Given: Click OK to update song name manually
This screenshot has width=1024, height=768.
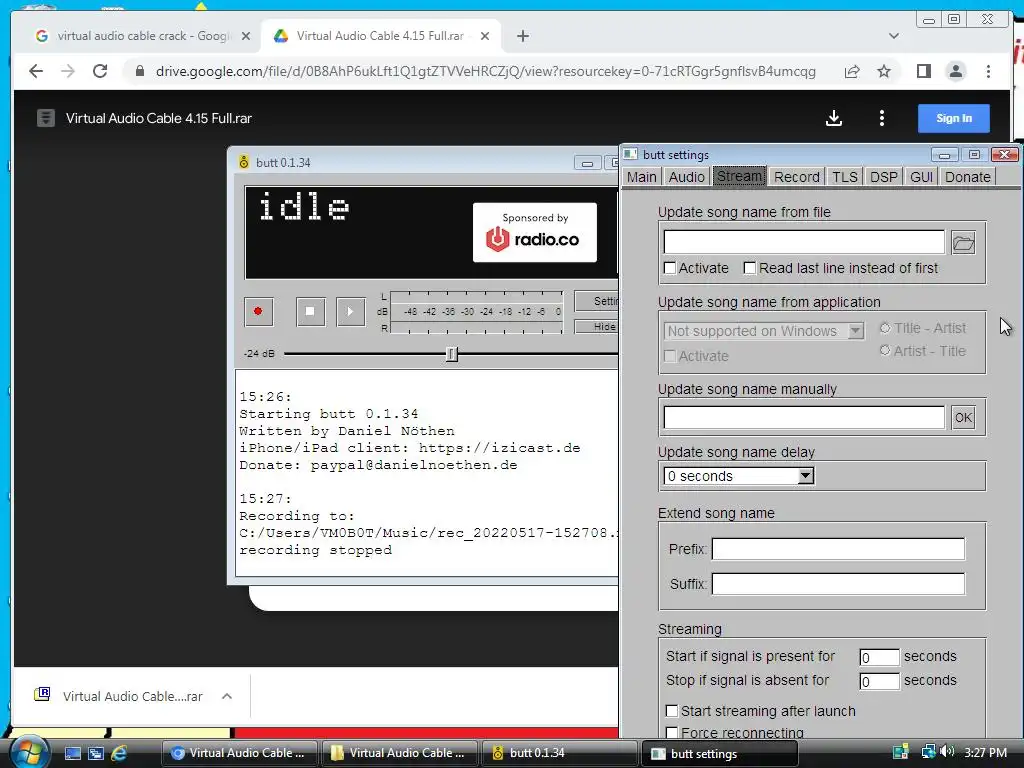Looking at the screenshot, I should point(963,418).
